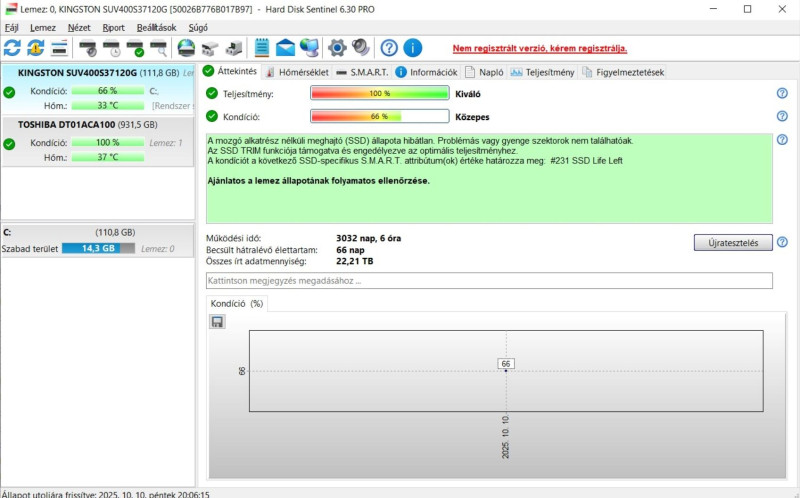Click the disk with clock test icon

111,48
